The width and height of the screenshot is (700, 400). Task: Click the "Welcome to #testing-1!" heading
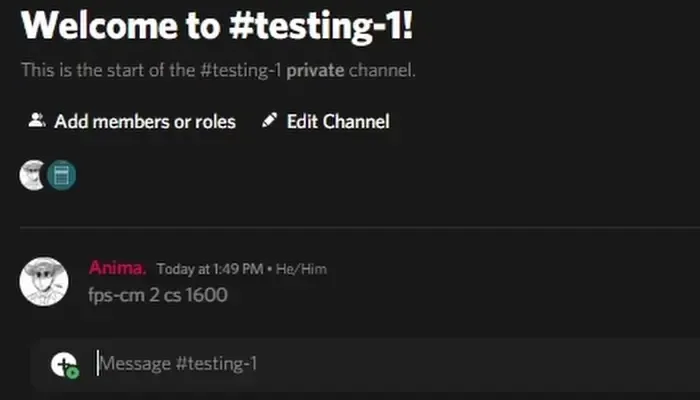(217, 26)
